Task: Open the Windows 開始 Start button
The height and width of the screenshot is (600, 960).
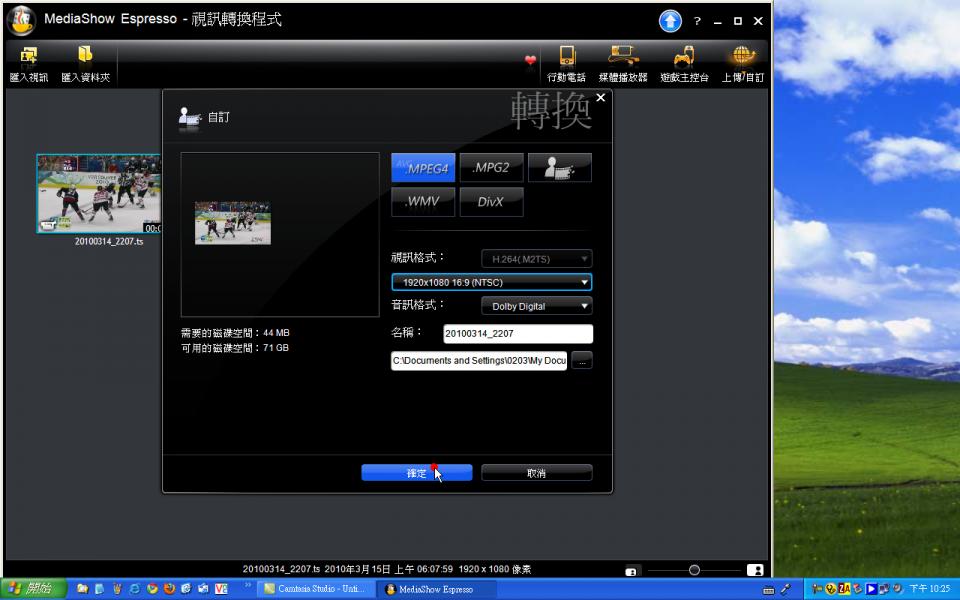Action: 34,589
